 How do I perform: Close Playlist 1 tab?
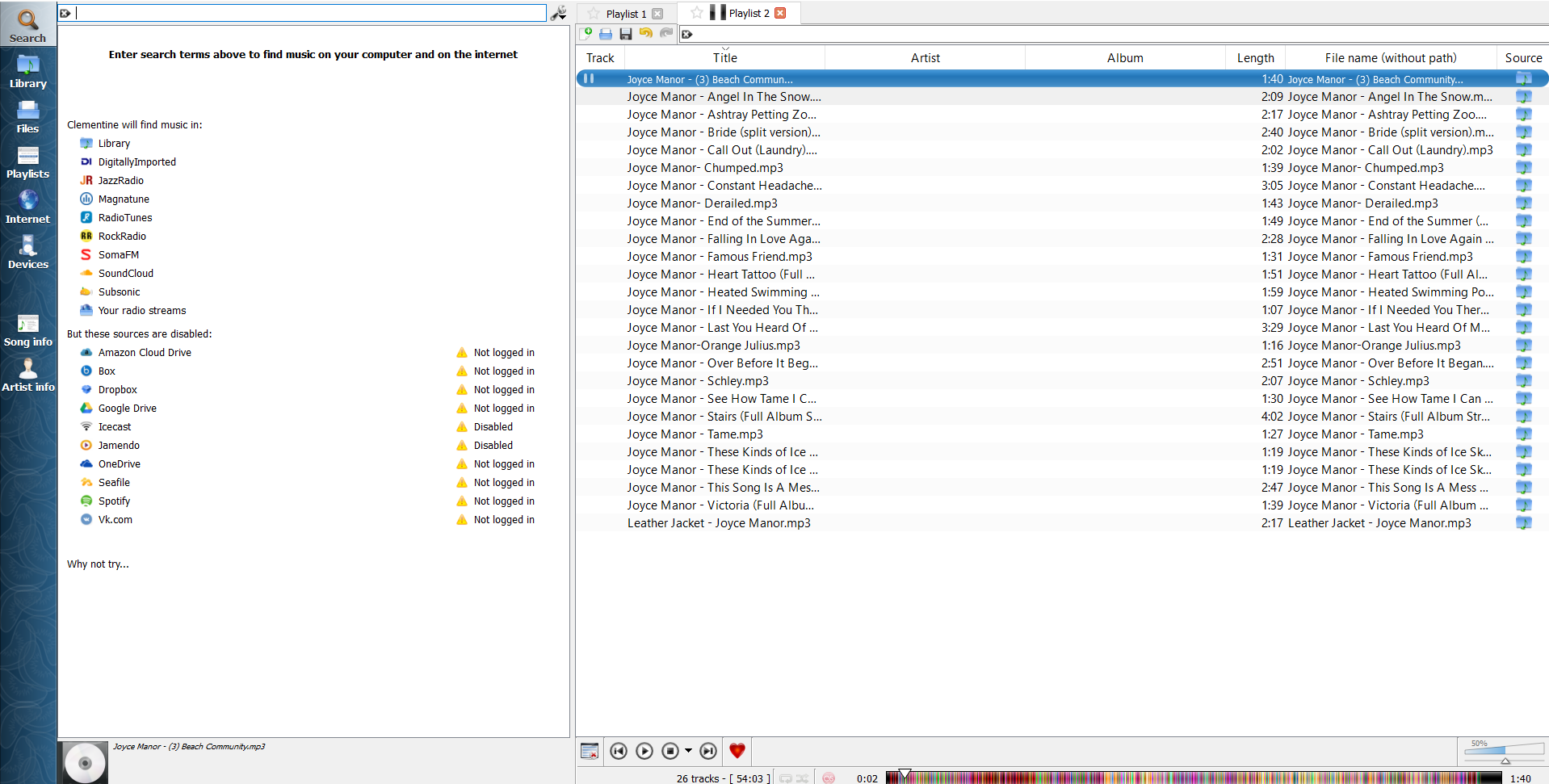click(x=657, y=14)
